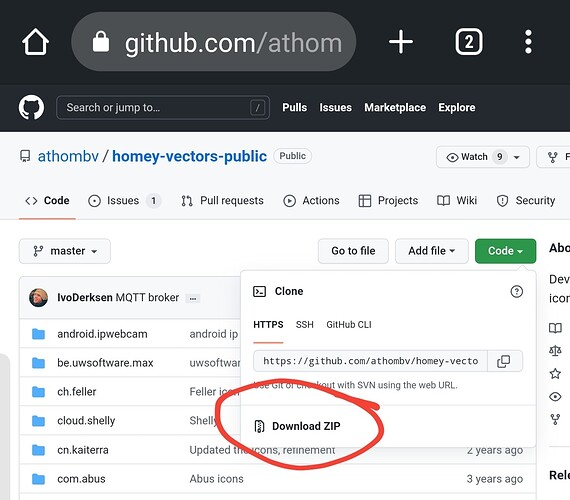Click Explore in the GitHub header
The image size is (570, 500).
[x=457, y=108]
